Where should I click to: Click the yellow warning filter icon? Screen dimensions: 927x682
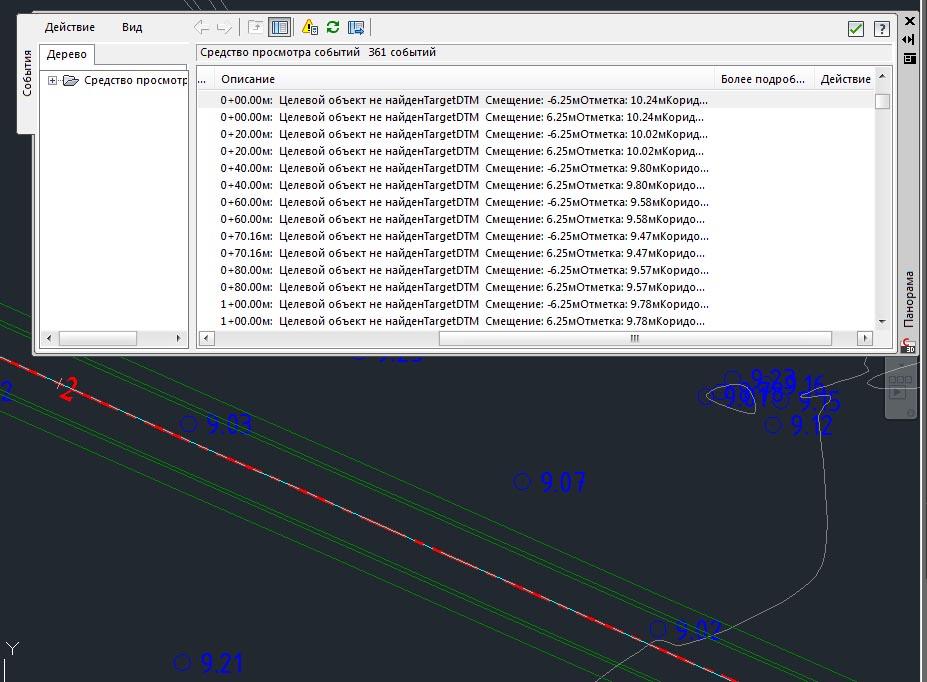tap(309, 28)
